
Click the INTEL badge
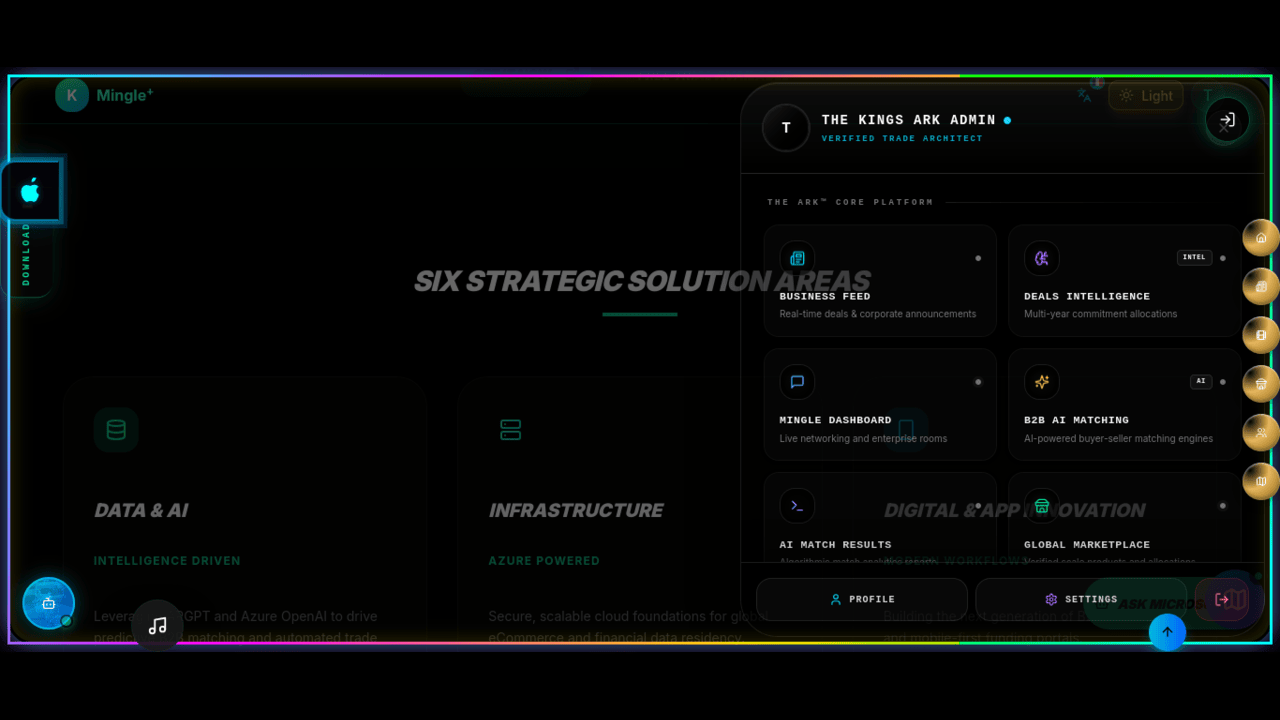1194,257
